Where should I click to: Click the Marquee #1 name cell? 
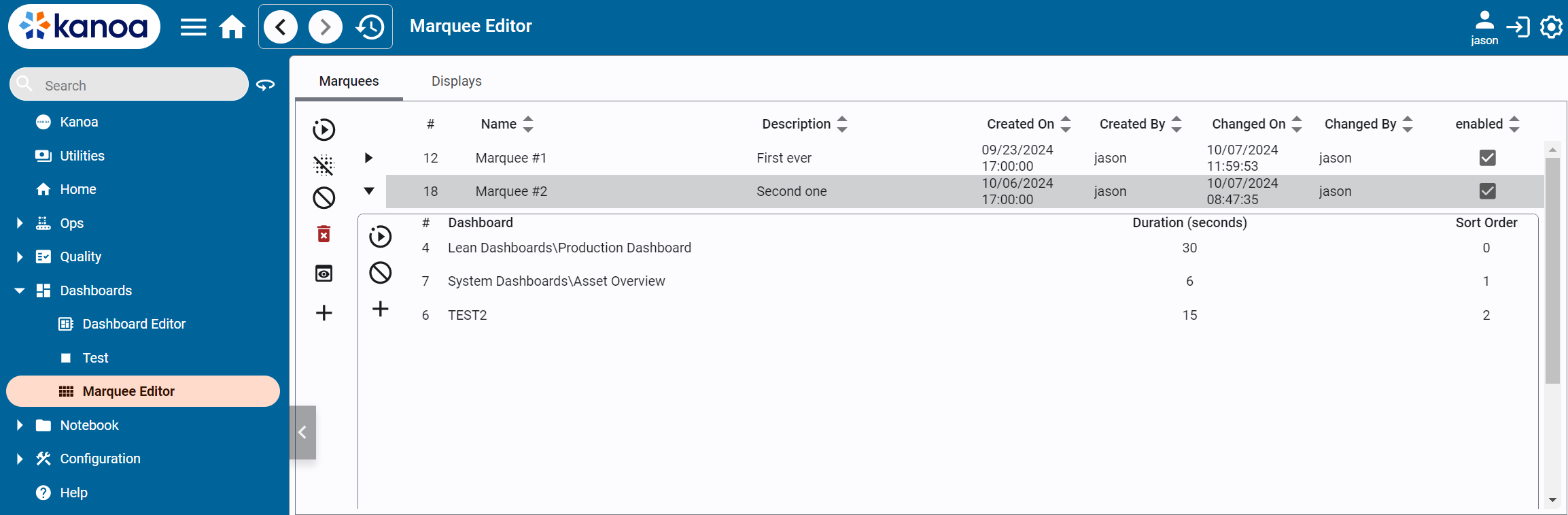[511, 158]
